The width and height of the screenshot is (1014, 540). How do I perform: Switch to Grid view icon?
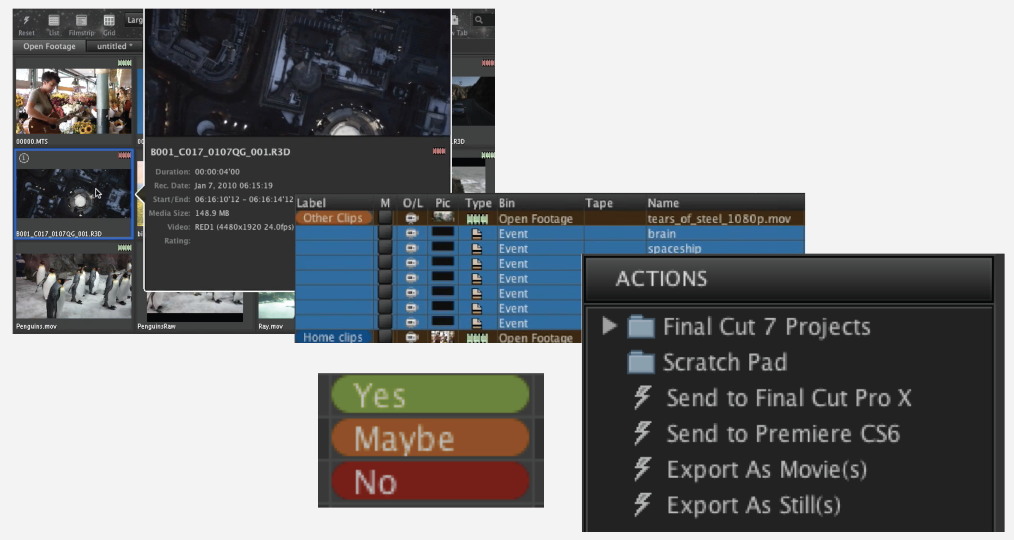(109, 20)
